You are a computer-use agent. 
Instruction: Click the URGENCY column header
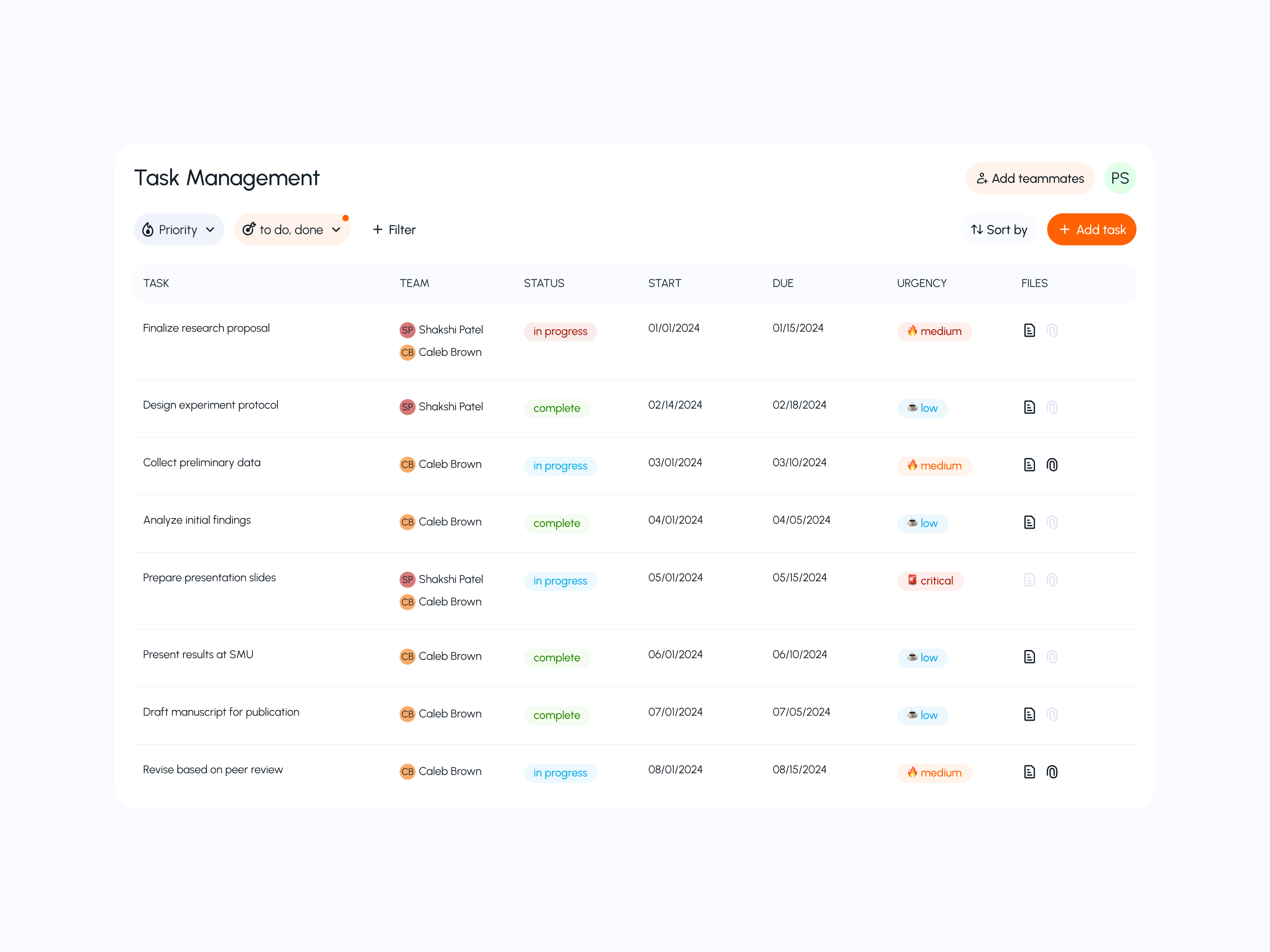922,283
